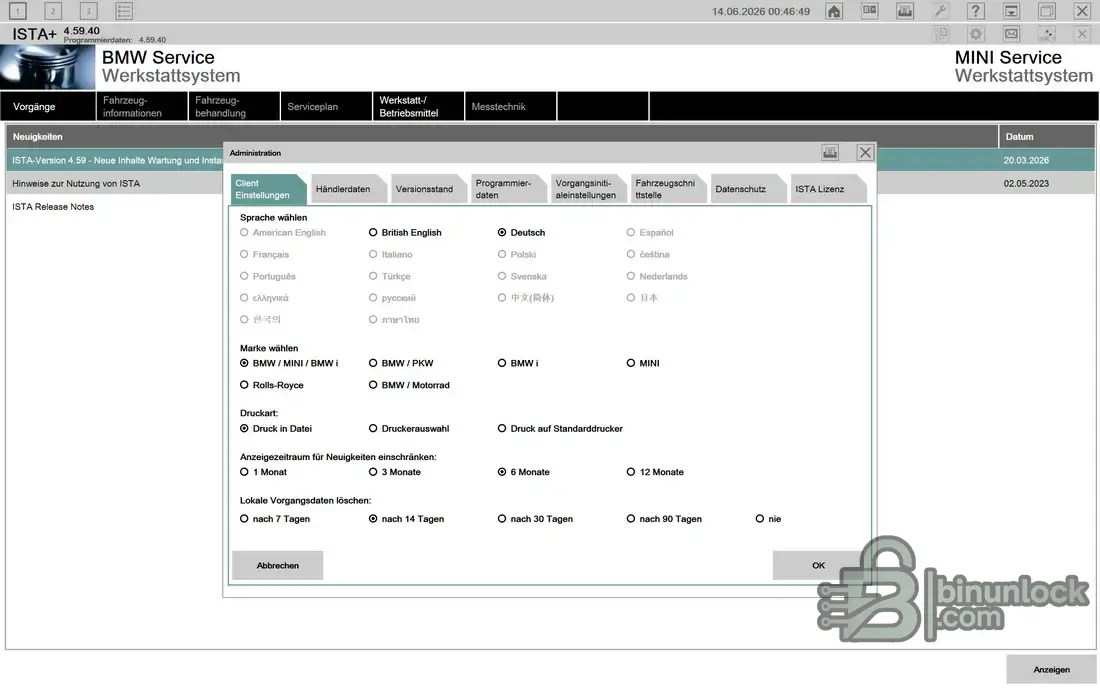Click the document info icon in second toolbar row
The image size is (1100, 688).
(941, 33)
